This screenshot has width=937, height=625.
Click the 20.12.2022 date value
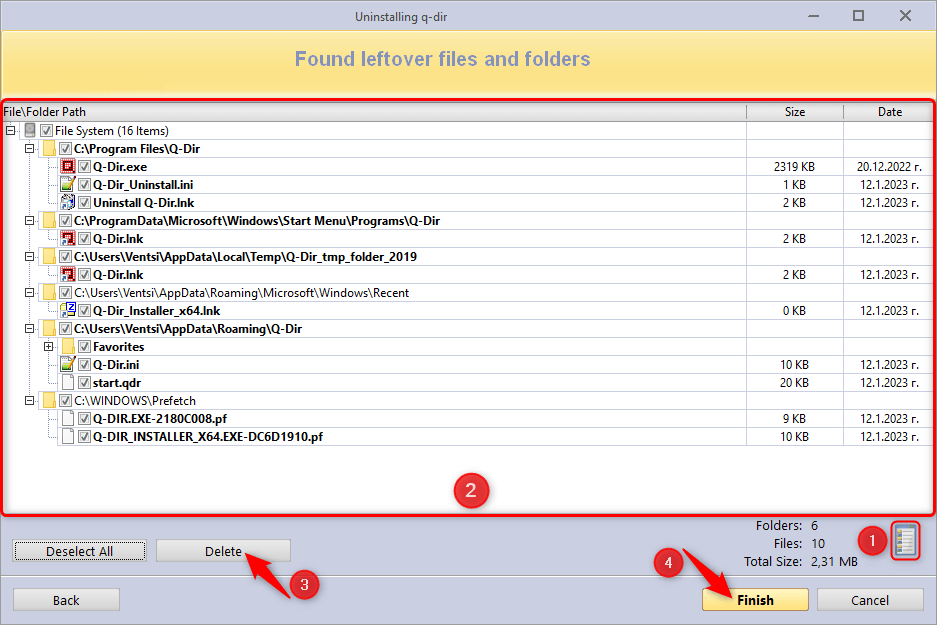[889, 167]
